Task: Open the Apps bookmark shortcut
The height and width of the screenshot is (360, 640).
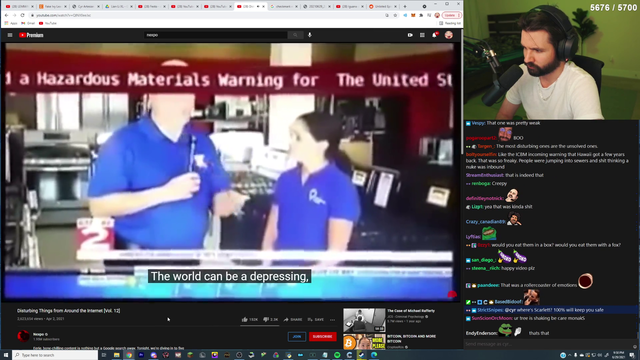Action: [11, 23]
